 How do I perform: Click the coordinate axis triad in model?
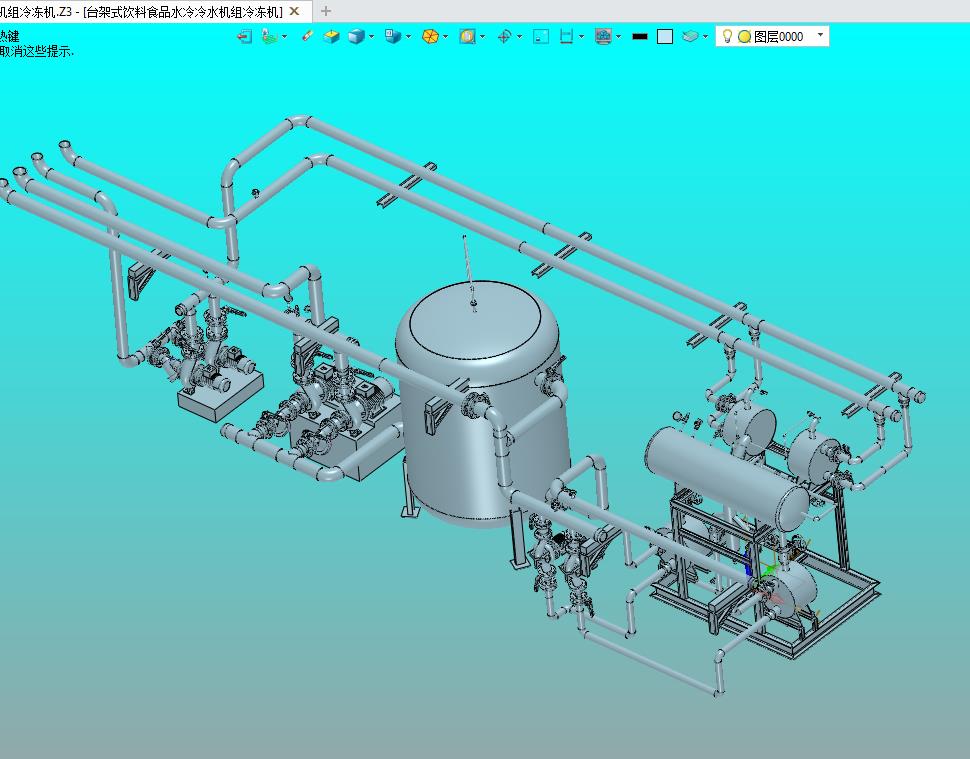(762, 575)
